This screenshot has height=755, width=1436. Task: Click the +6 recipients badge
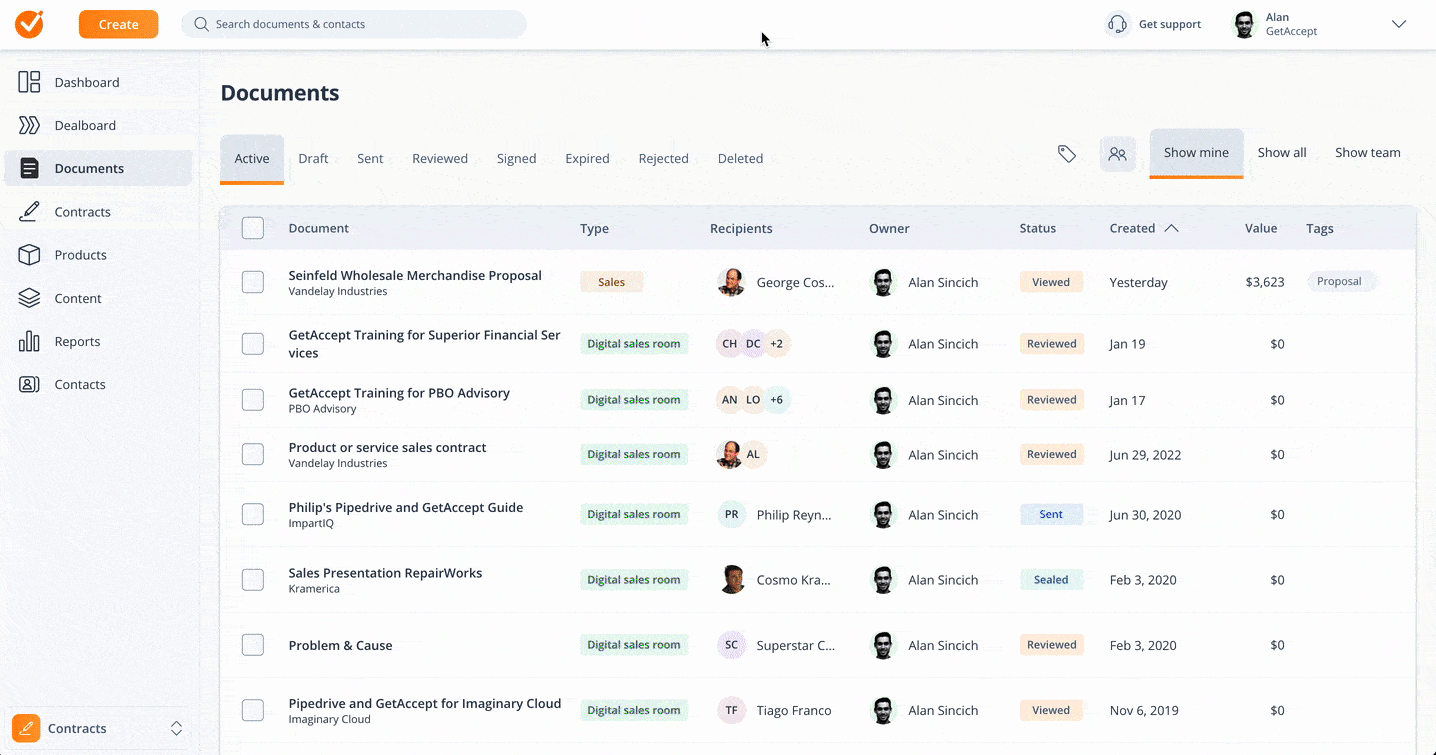[777, 399]
